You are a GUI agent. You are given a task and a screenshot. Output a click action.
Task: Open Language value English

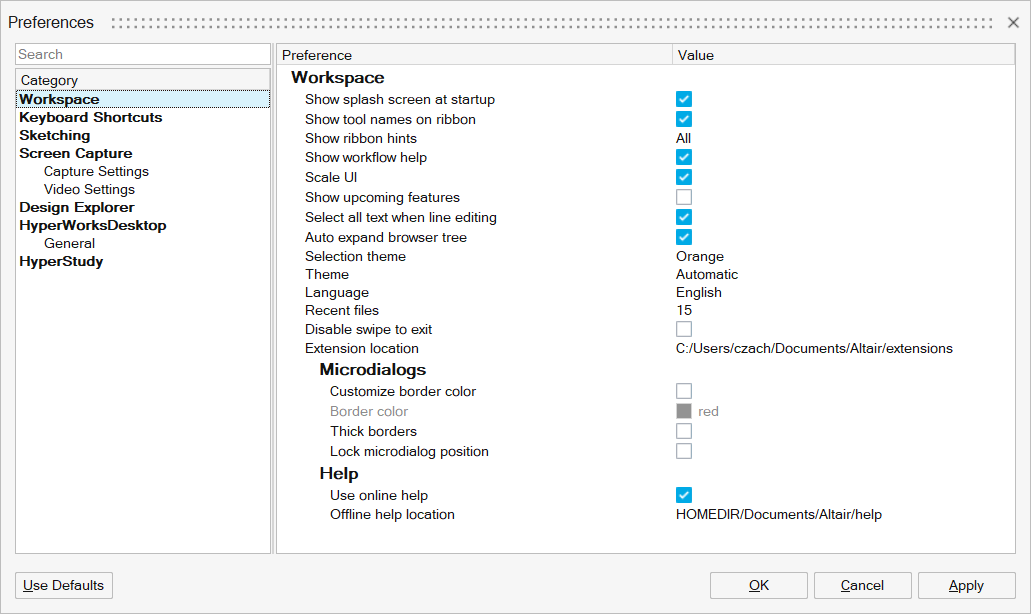pyautogui.click(x=698, y=293)
